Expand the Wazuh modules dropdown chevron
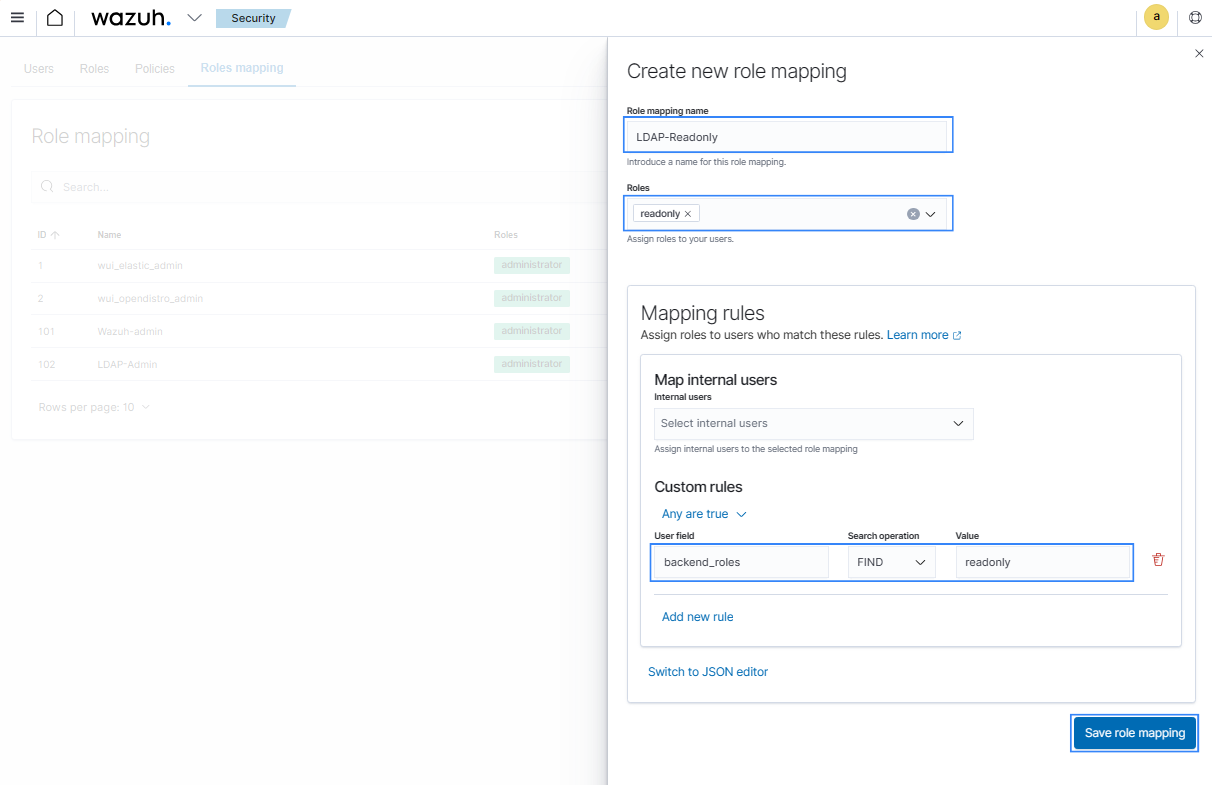 pyautogui.click(x=194, y=18)
